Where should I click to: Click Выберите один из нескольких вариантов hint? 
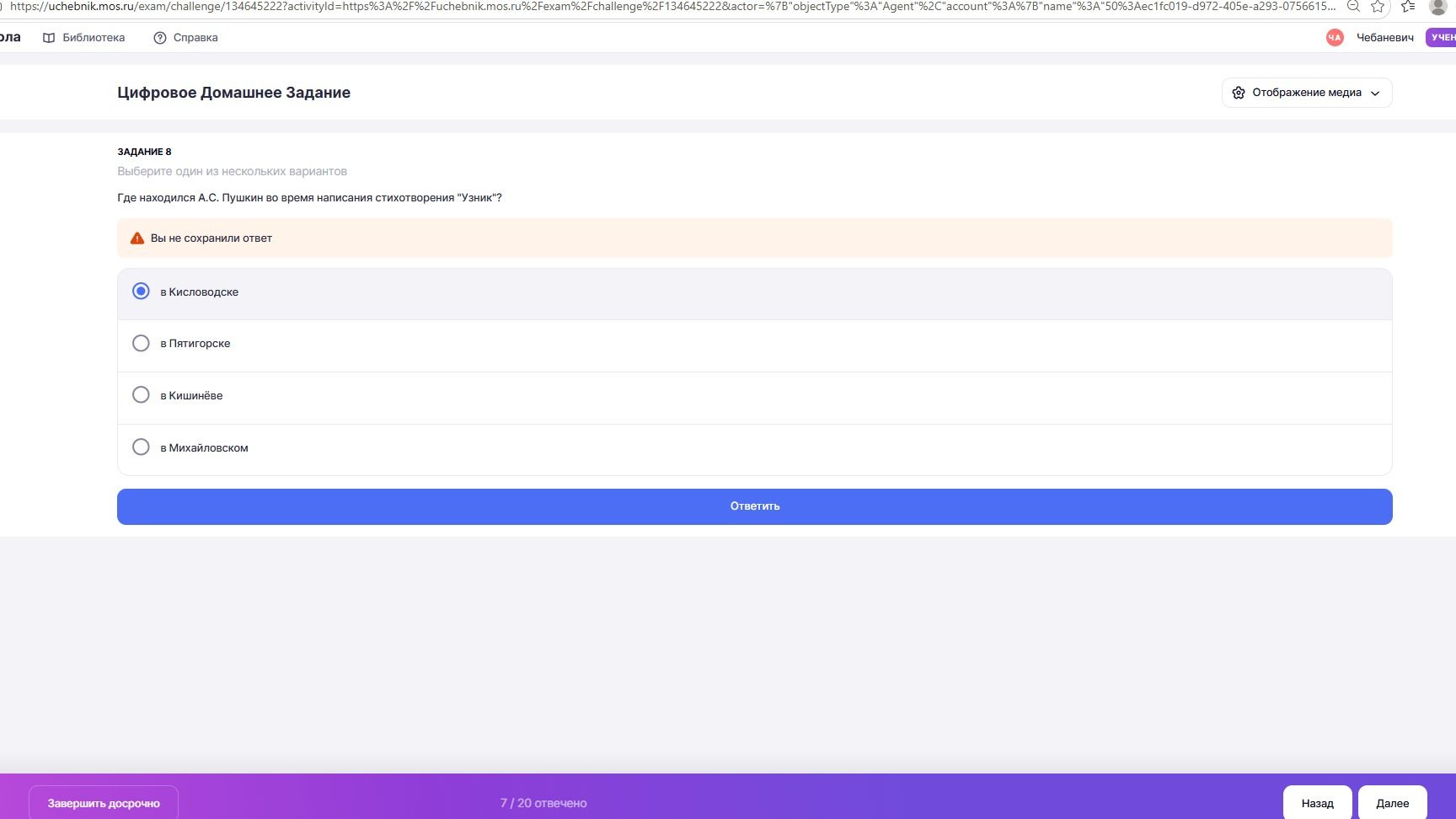click(x=232, y=171)
